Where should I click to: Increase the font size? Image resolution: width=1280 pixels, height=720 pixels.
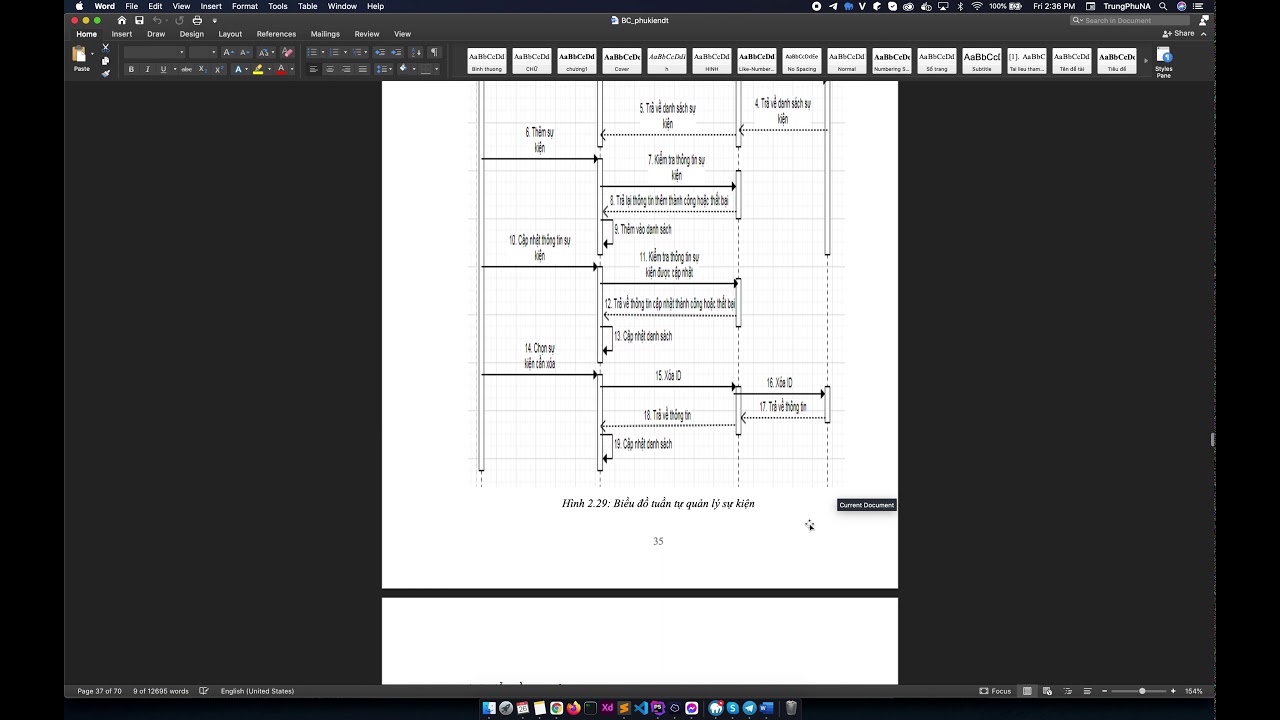click(x=228, y=52)
